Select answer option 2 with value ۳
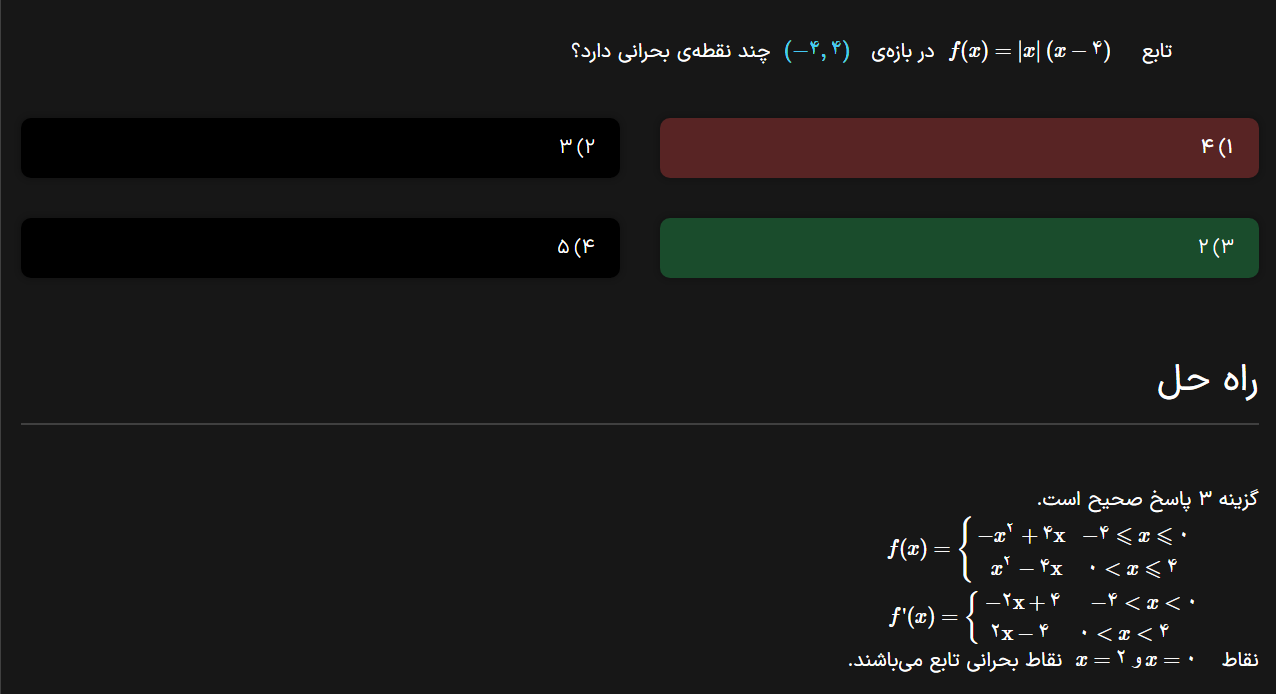Screen dimensions: 1276x694 click(320, 148)
